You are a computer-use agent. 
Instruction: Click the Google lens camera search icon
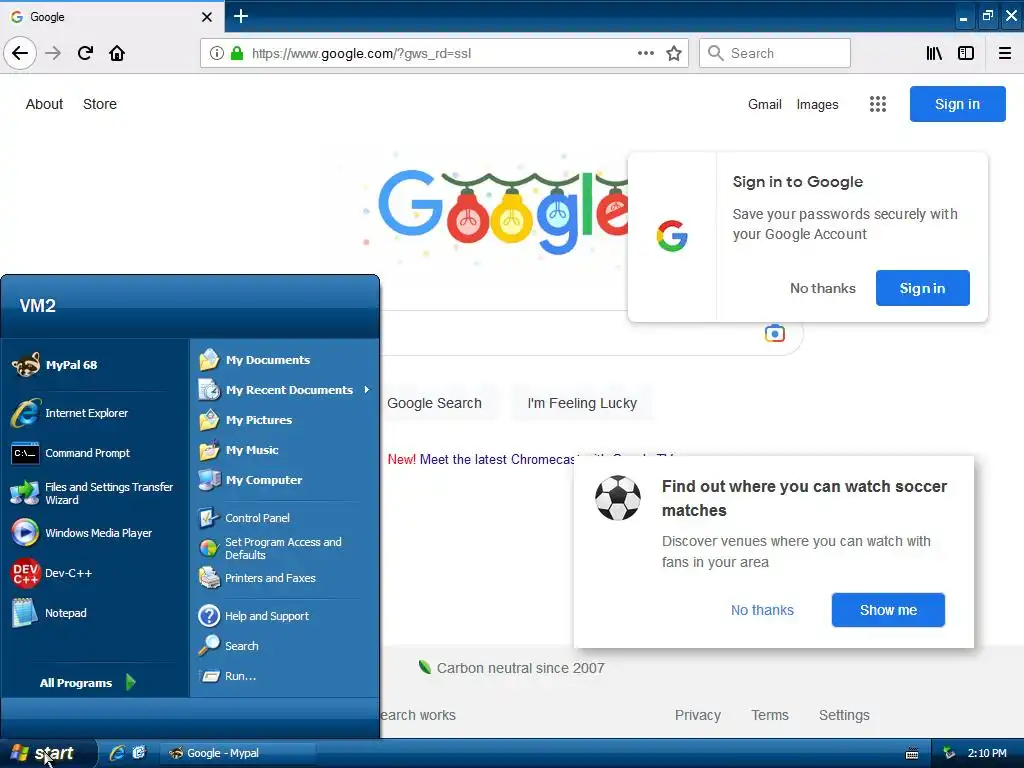(775, 333)
